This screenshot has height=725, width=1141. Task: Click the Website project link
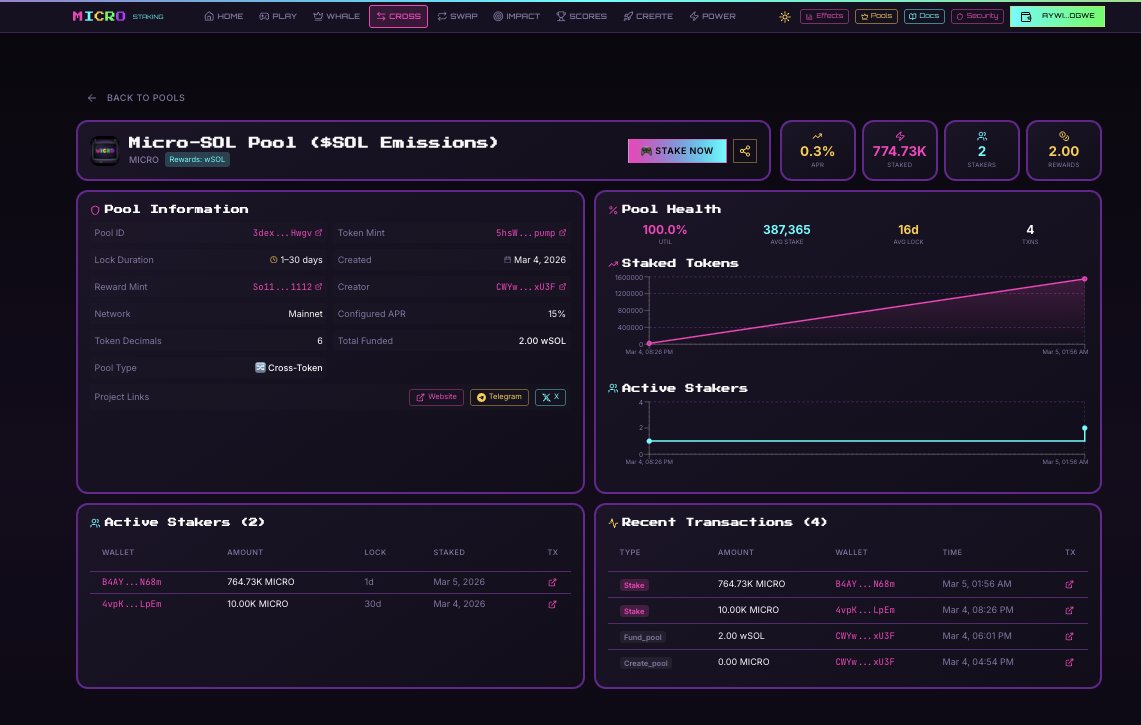click(436, 397)
